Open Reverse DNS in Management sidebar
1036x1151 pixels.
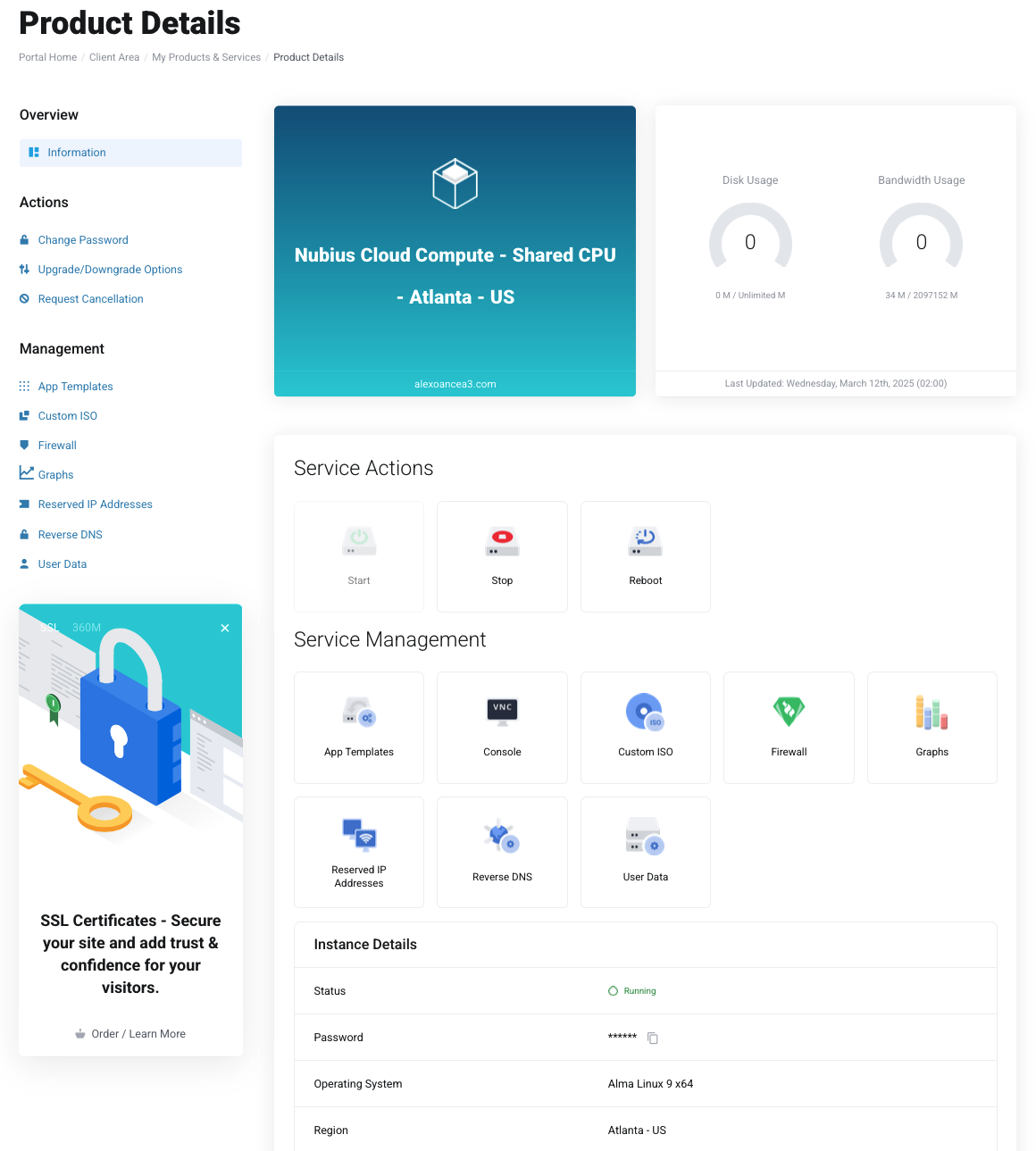pos(71,535)
